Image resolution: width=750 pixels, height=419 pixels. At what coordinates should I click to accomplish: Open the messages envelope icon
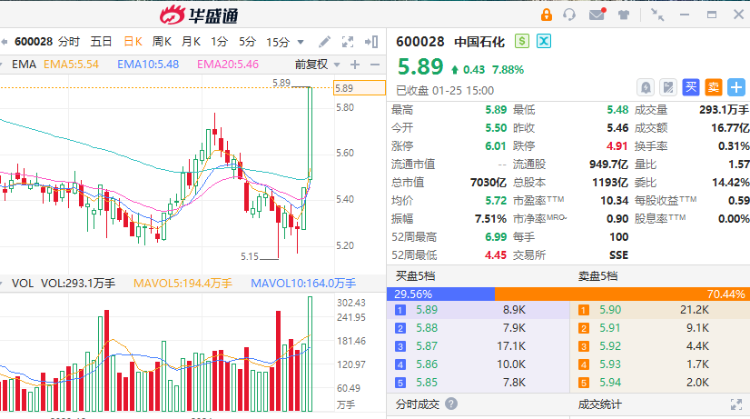597,14
